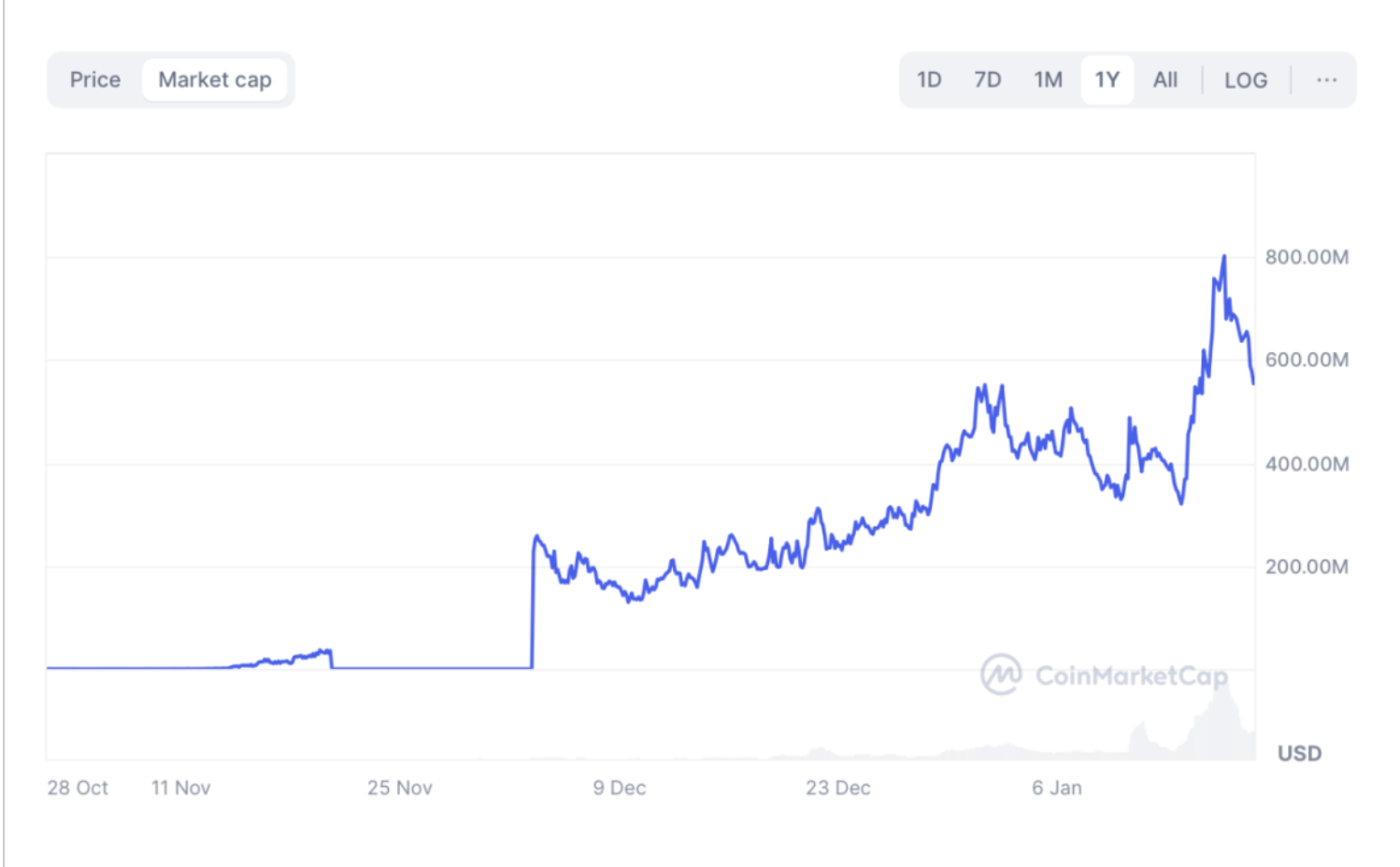This screenshot has width=1400, height=867.
Task: Open the three-dots more options menu
Action: point(1326,80)
